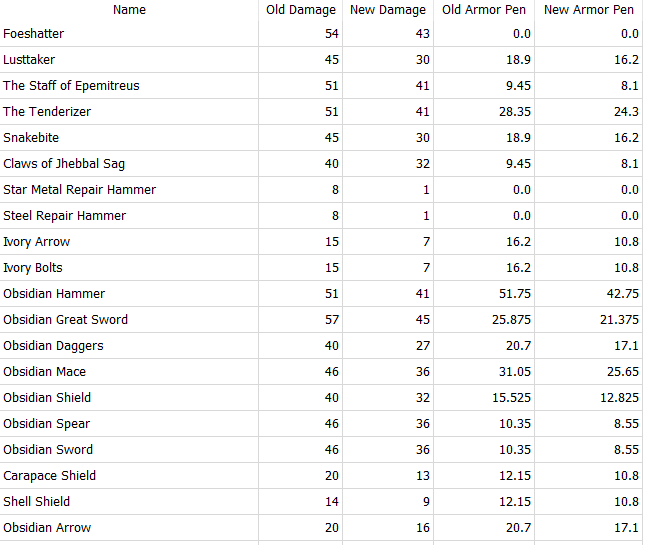Click the Lusttaker row name

[x=29, y=60]
